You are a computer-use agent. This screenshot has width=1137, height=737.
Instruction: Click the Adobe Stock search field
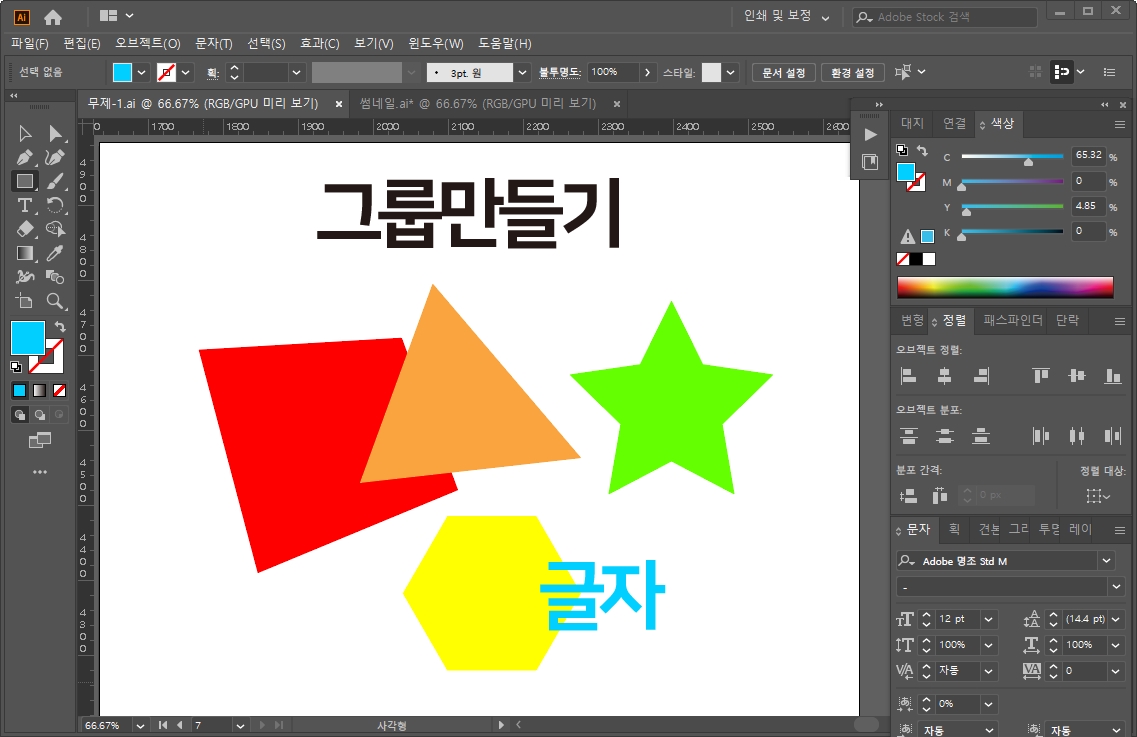pos(944,17)
